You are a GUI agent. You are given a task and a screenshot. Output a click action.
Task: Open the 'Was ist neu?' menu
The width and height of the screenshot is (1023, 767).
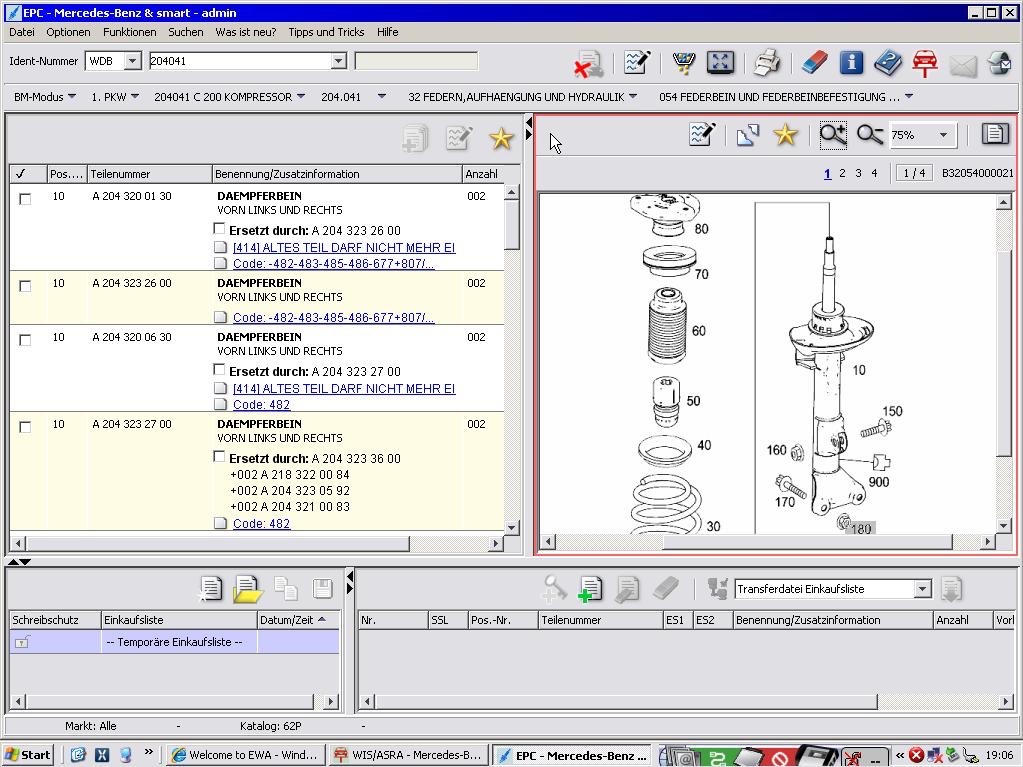coord(245,32)
